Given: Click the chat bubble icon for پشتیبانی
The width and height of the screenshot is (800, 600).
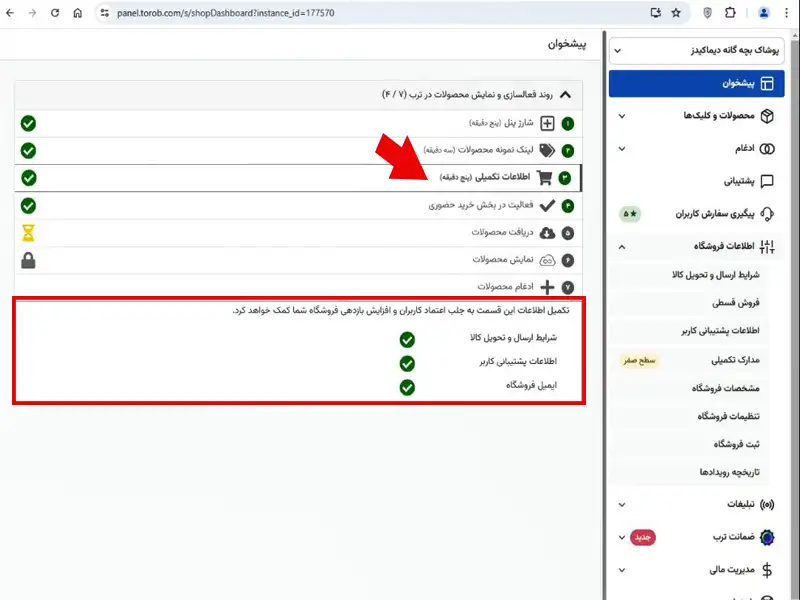Looking at the screenshot, I should coord(767,181).
